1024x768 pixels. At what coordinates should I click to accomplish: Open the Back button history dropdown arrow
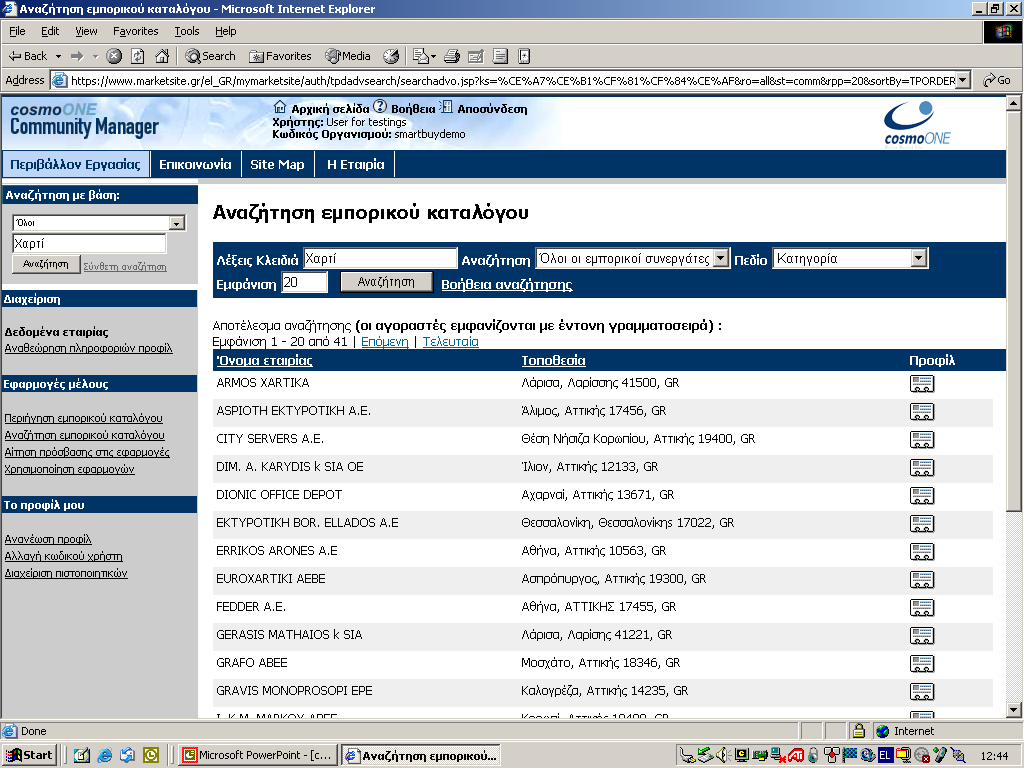[x=58, y=56]
